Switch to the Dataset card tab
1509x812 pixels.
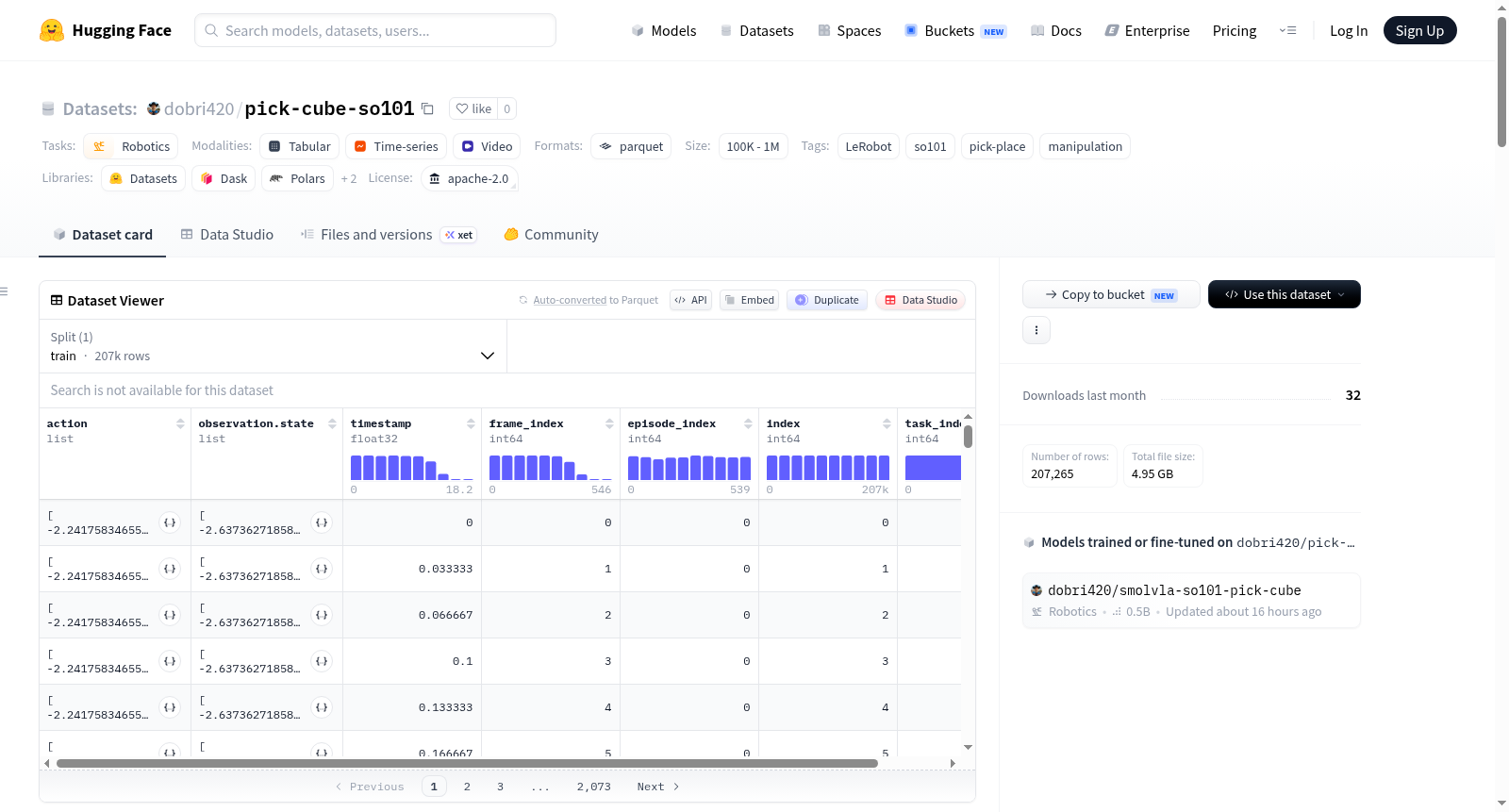[102, 235]
